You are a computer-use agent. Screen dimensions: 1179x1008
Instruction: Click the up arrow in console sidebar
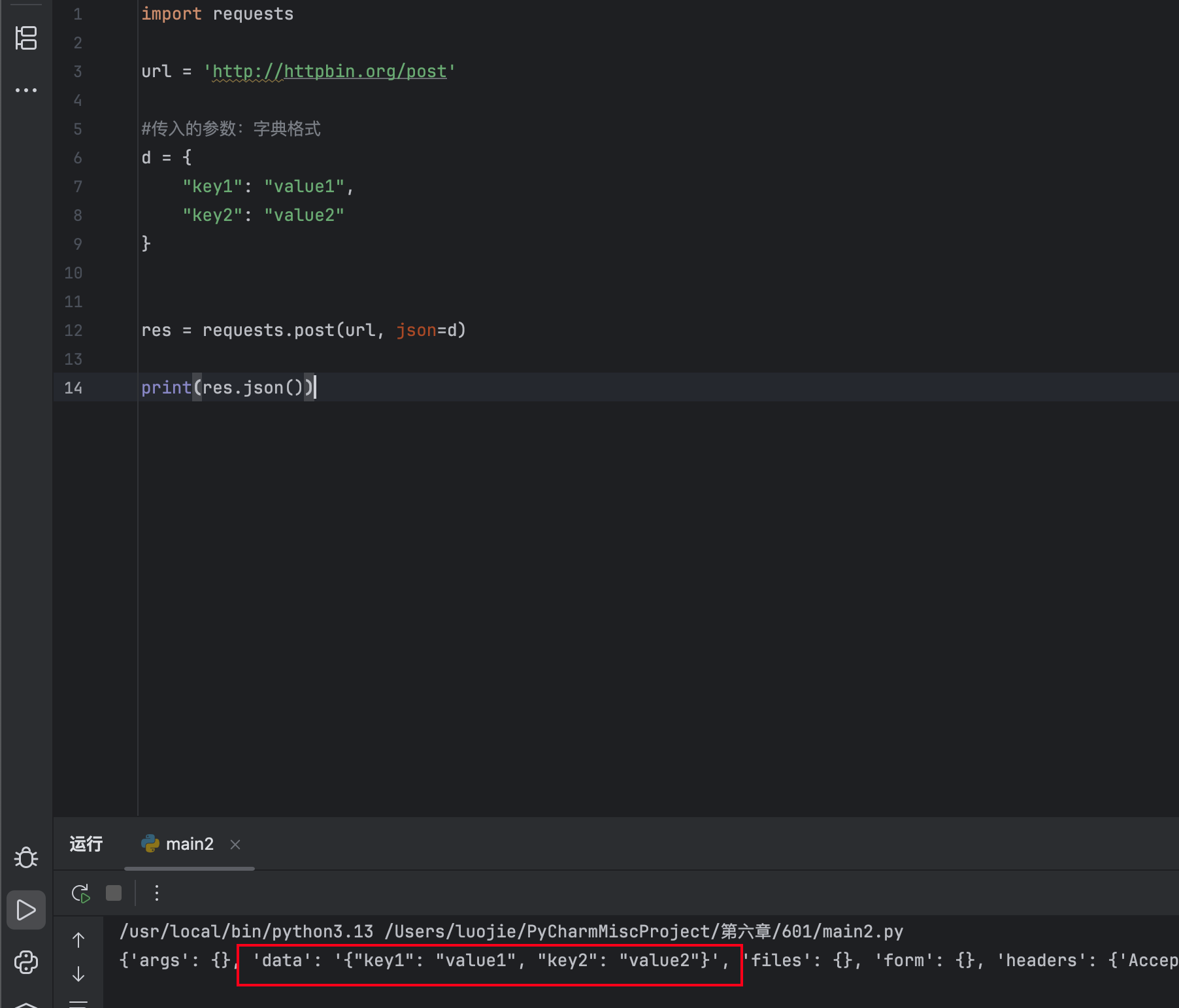click(x=78, y=940)
